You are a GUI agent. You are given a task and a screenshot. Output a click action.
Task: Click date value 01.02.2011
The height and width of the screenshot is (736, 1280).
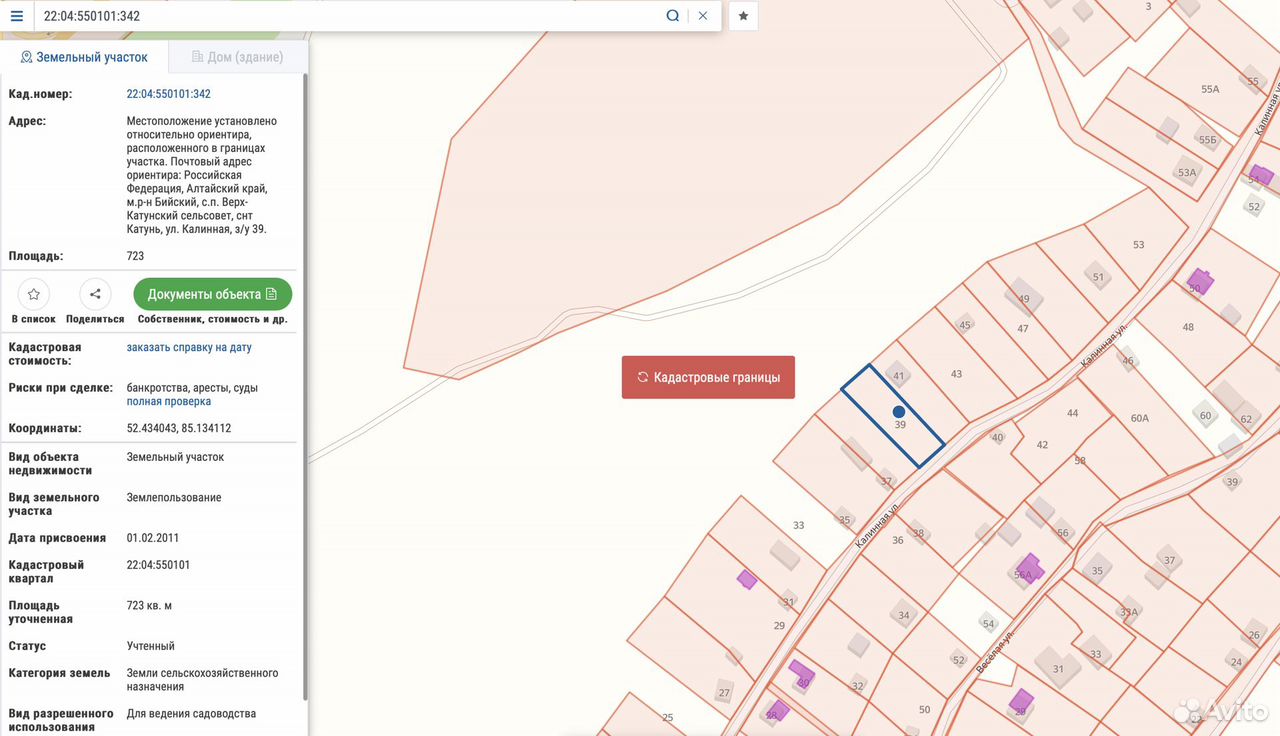(x=153, y=538)
